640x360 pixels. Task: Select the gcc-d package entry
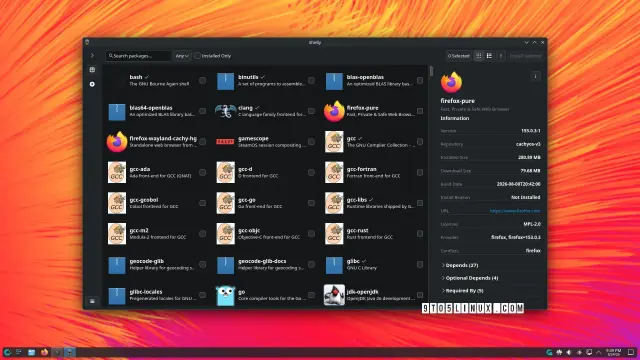266,172
